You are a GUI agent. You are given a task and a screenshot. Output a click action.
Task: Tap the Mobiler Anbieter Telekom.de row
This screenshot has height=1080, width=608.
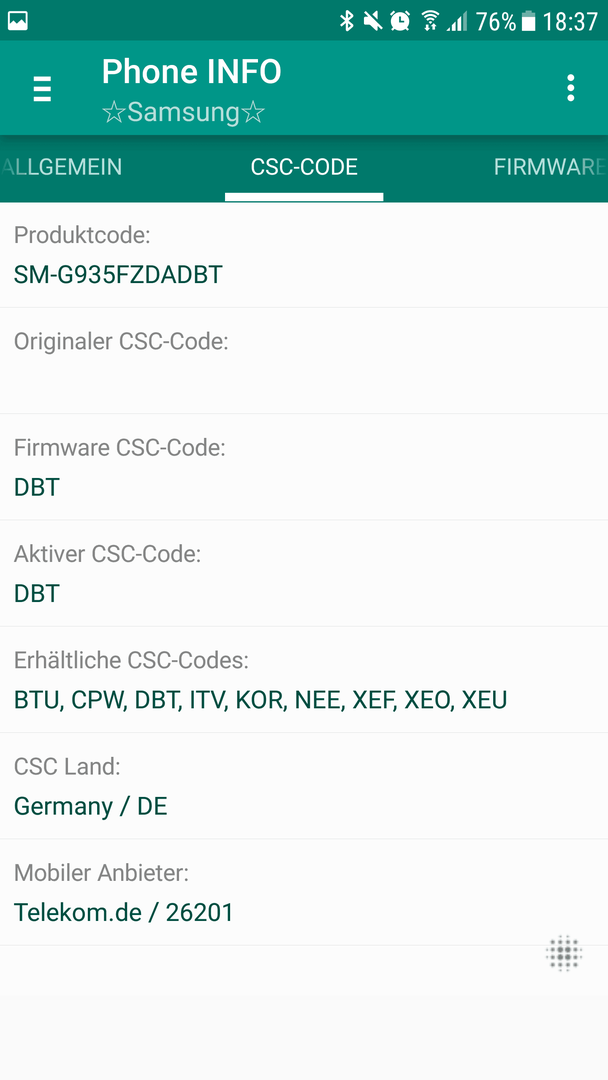coord(304,892)
